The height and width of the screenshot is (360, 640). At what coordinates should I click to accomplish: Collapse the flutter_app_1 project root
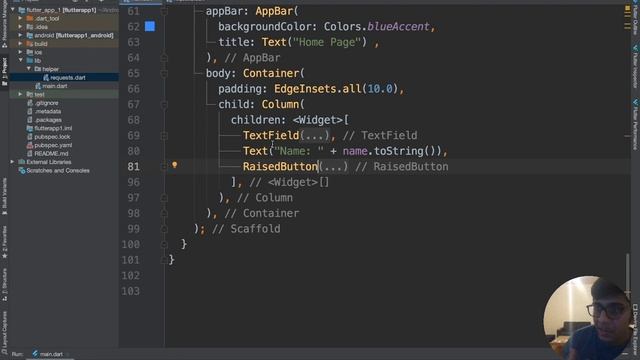[x=13, y=9]
